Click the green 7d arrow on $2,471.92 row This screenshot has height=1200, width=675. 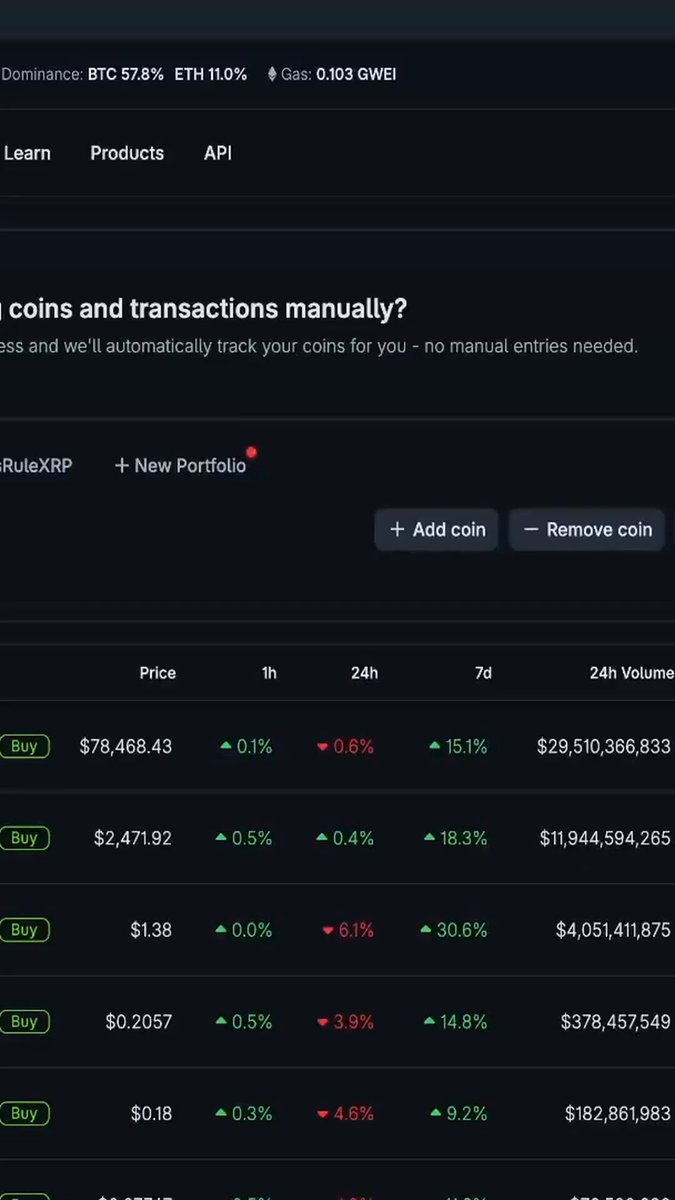point(429,838)
